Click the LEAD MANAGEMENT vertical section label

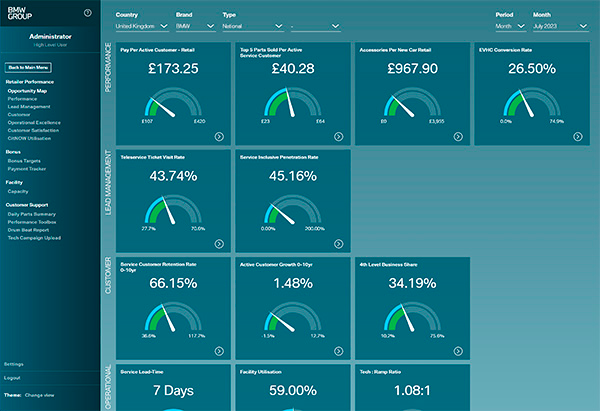(108, 183)
